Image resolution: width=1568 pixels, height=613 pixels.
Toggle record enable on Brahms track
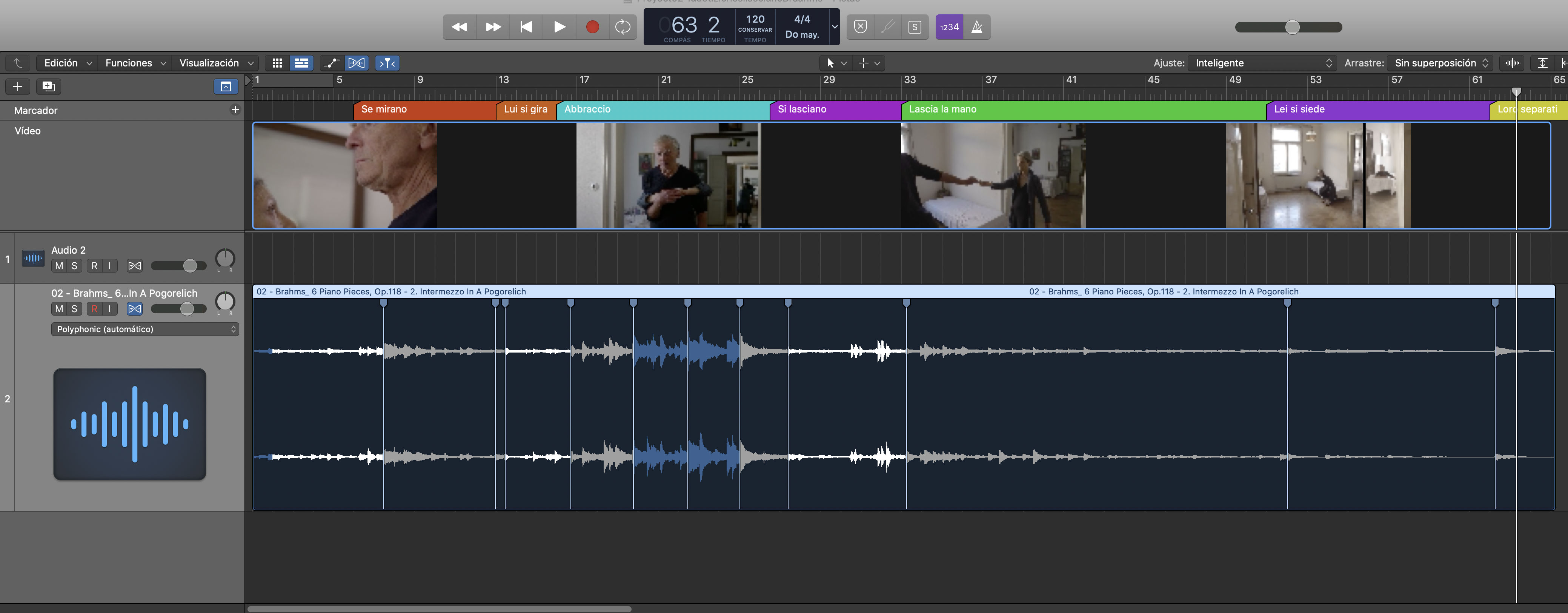[94, 309]
